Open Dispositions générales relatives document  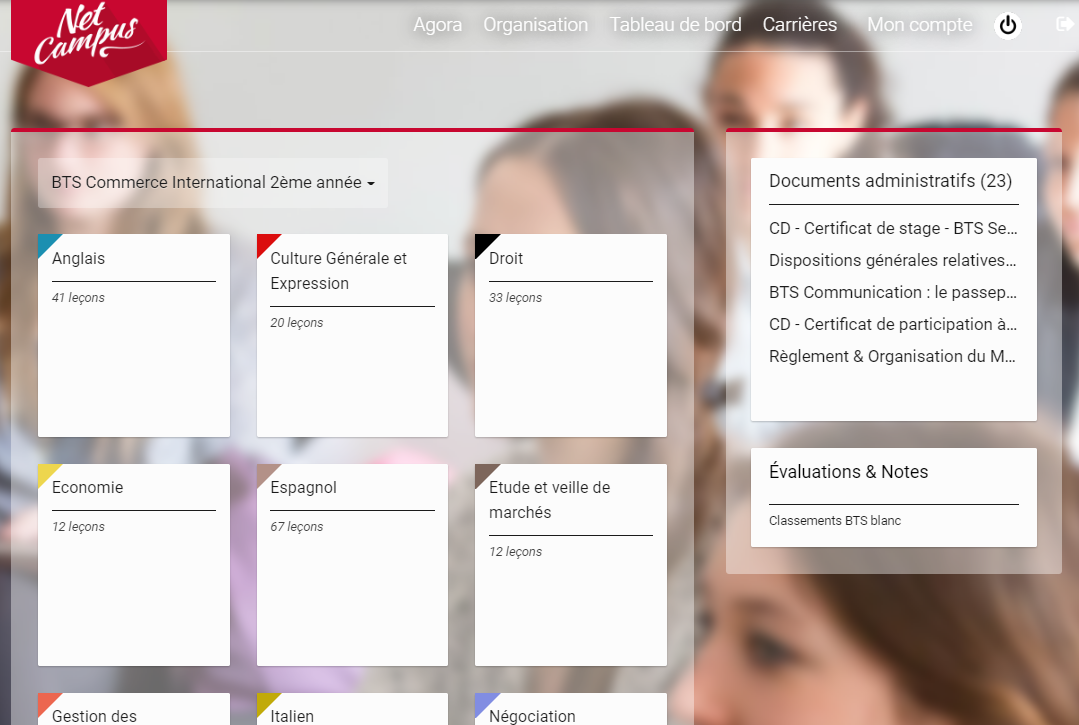pos(893,261)
